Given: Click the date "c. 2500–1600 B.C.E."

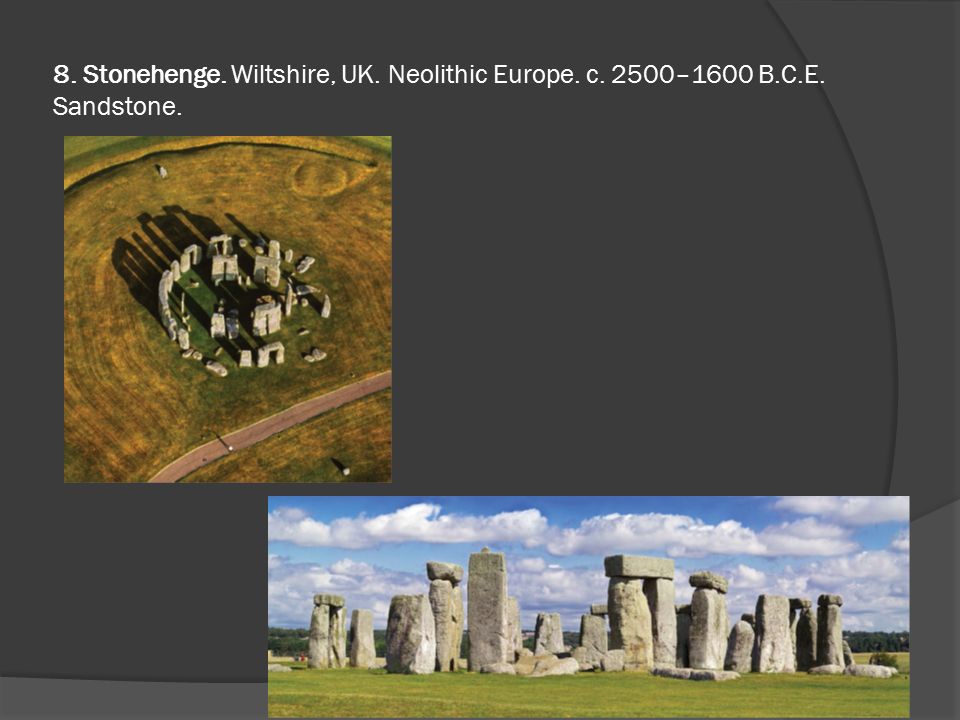Looking at the screenshot, I should (705, 75).
